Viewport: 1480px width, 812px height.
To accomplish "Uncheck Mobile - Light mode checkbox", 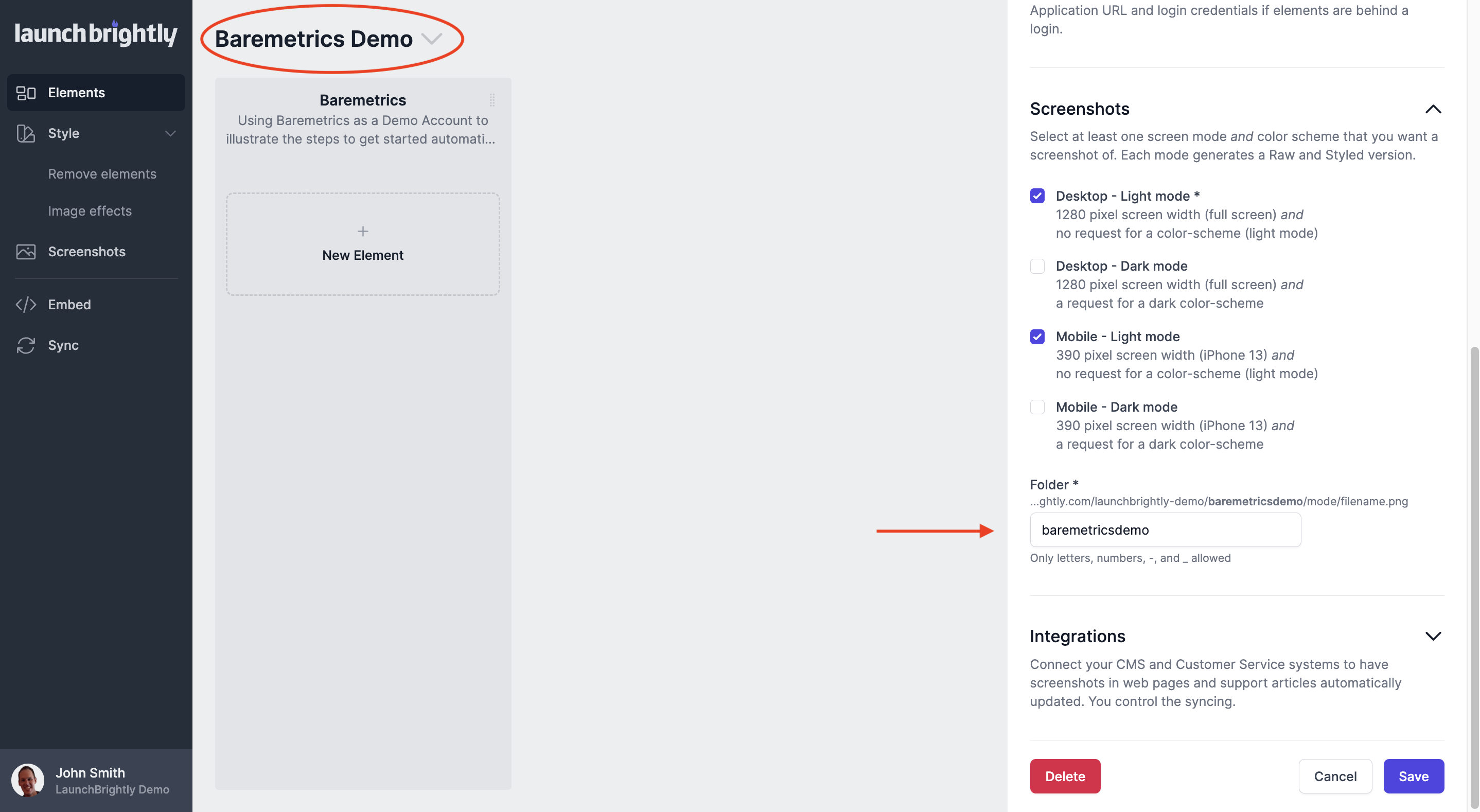I will click(x=1037, y=337).
